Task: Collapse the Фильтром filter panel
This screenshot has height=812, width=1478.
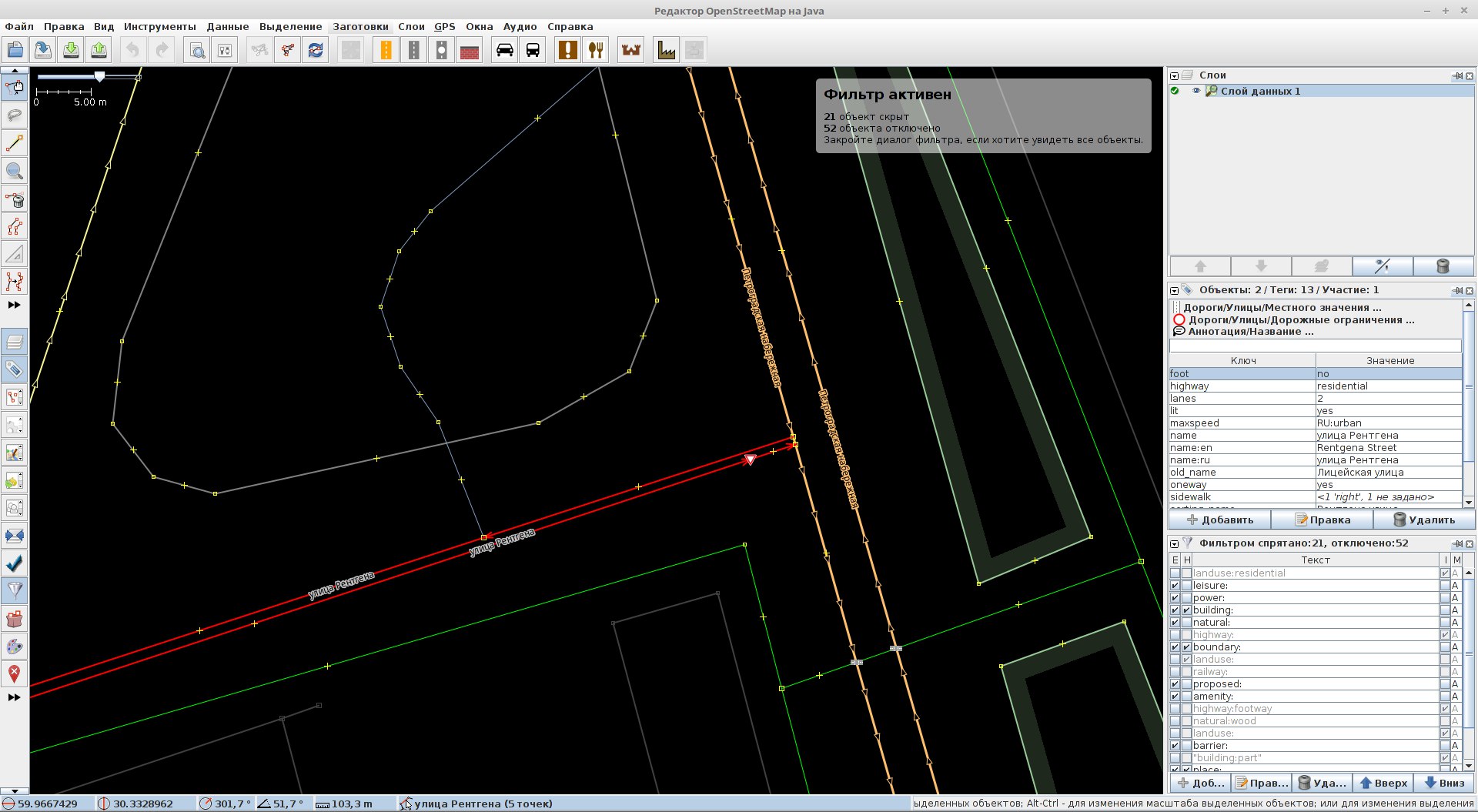Action: 1174,543
